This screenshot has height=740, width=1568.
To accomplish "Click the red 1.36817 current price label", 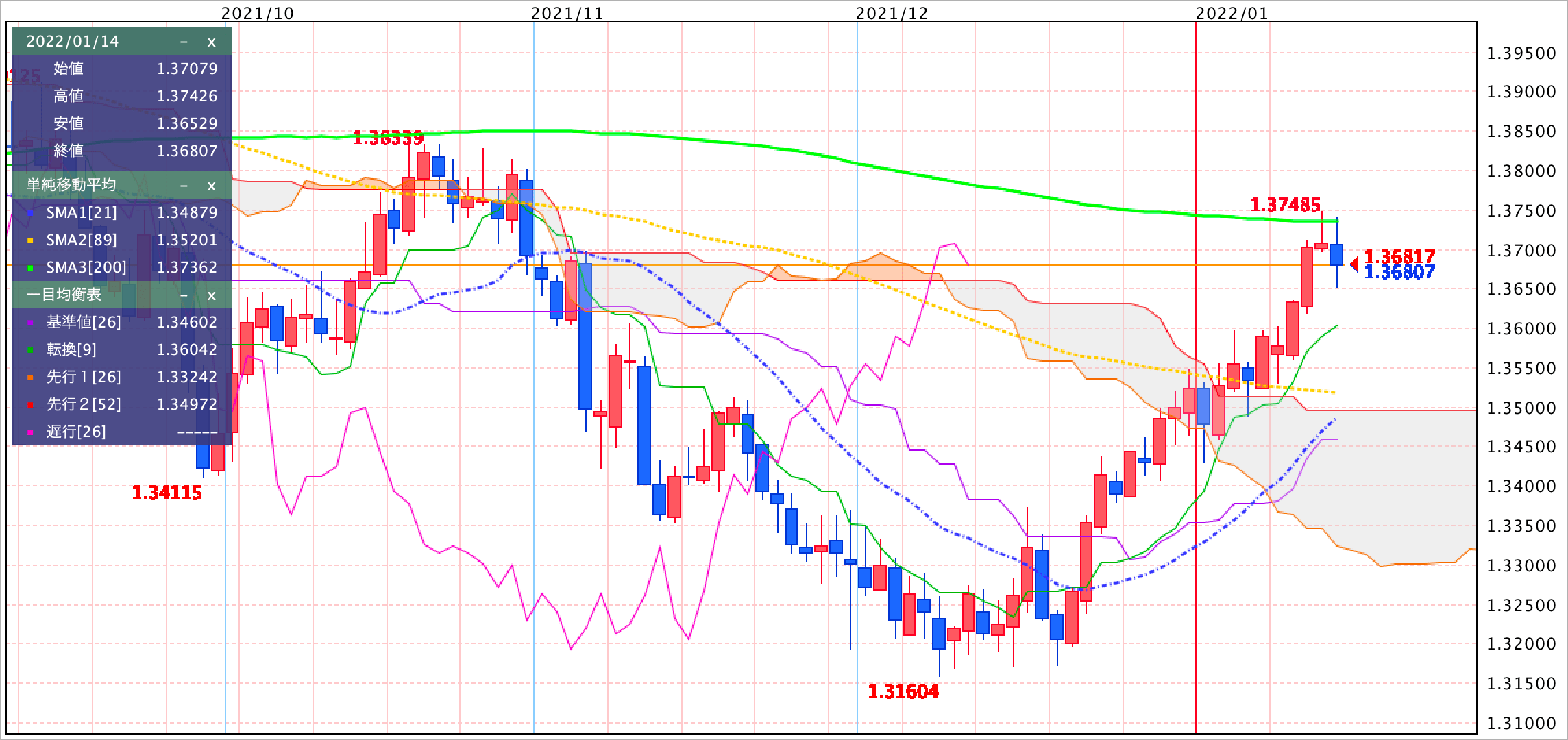I will [x=1399, y=256].
